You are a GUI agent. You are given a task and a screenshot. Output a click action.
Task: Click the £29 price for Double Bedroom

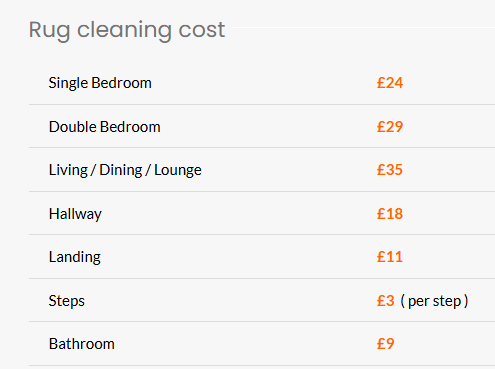coord(390,127)
